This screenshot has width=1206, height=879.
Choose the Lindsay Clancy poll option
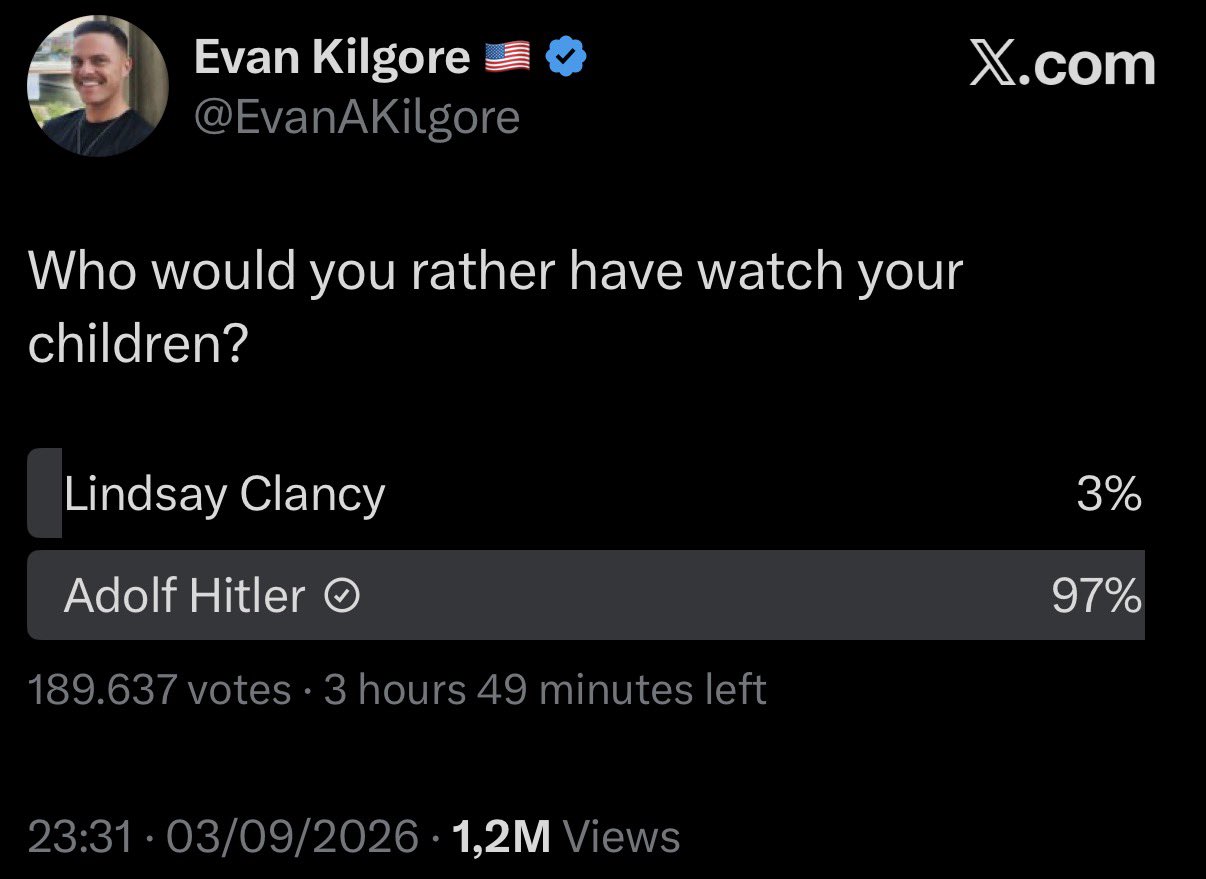586,494
